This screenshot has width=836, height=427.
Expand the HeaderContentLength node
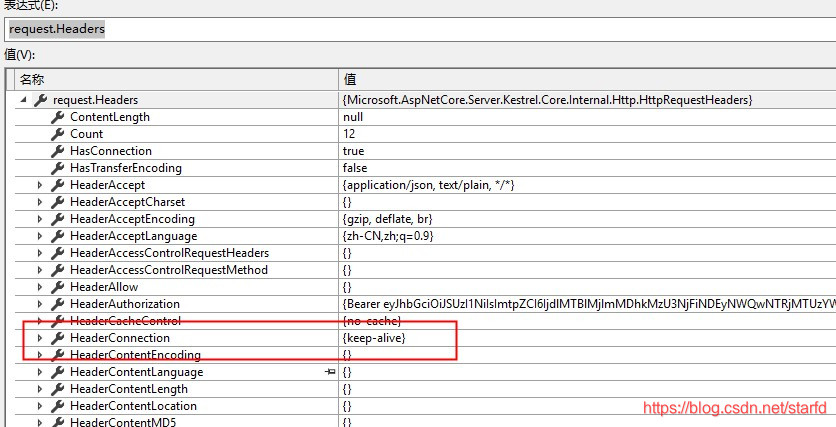39,389
